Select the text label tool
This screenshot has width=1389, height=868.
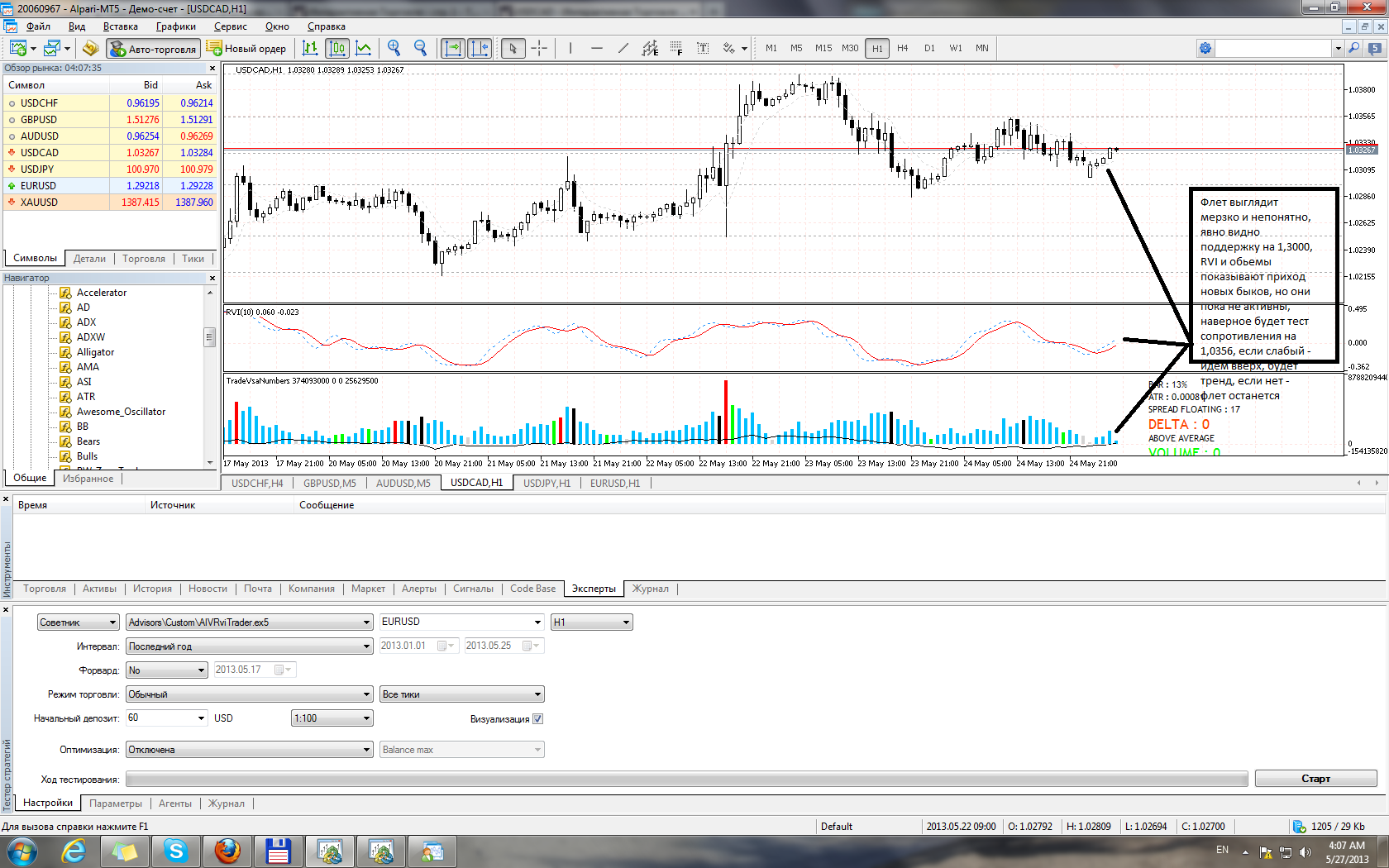(703, 48)
